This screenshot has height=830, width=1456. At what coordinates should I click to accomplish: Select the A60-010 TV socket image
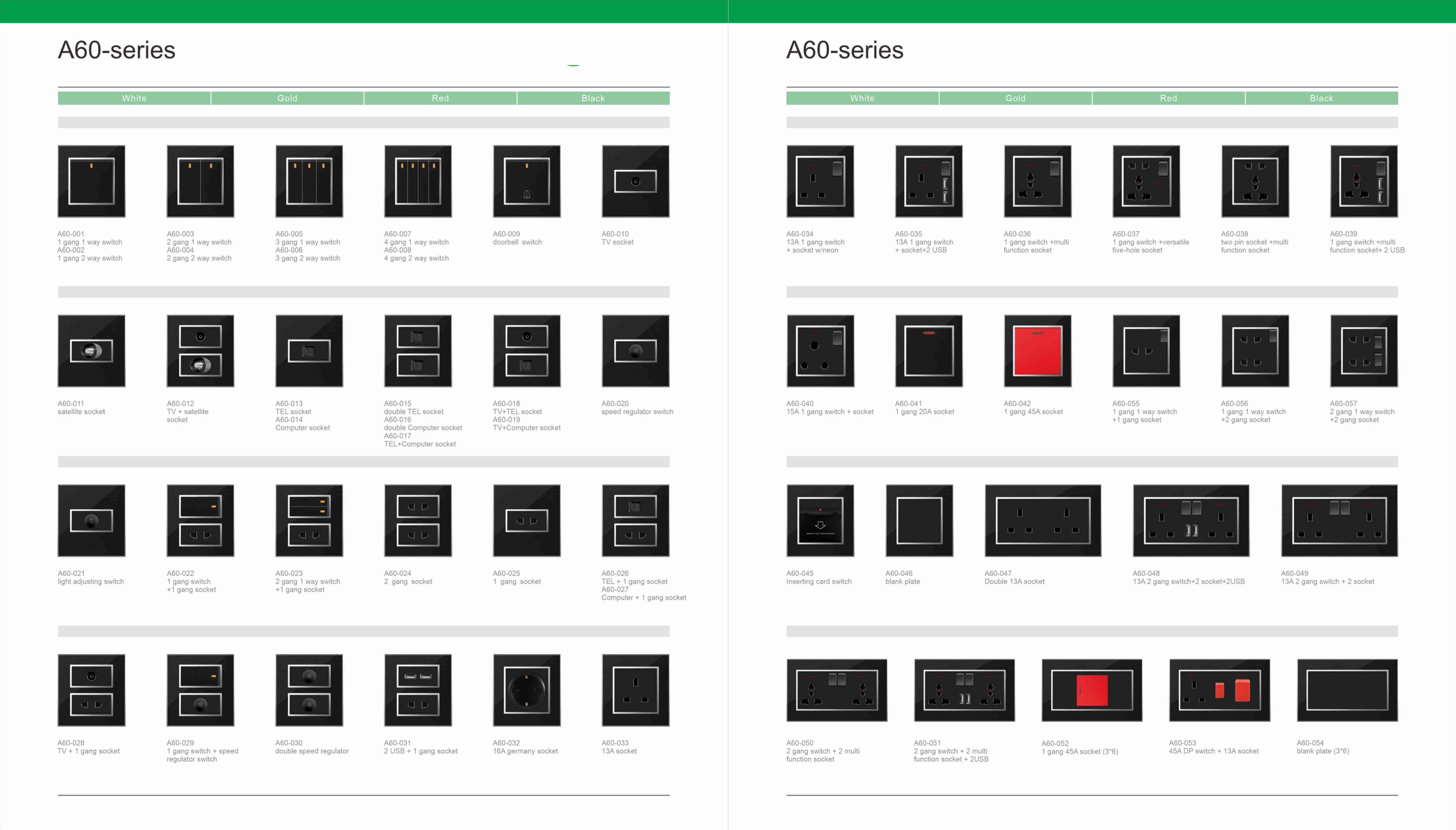coord(636,181)
